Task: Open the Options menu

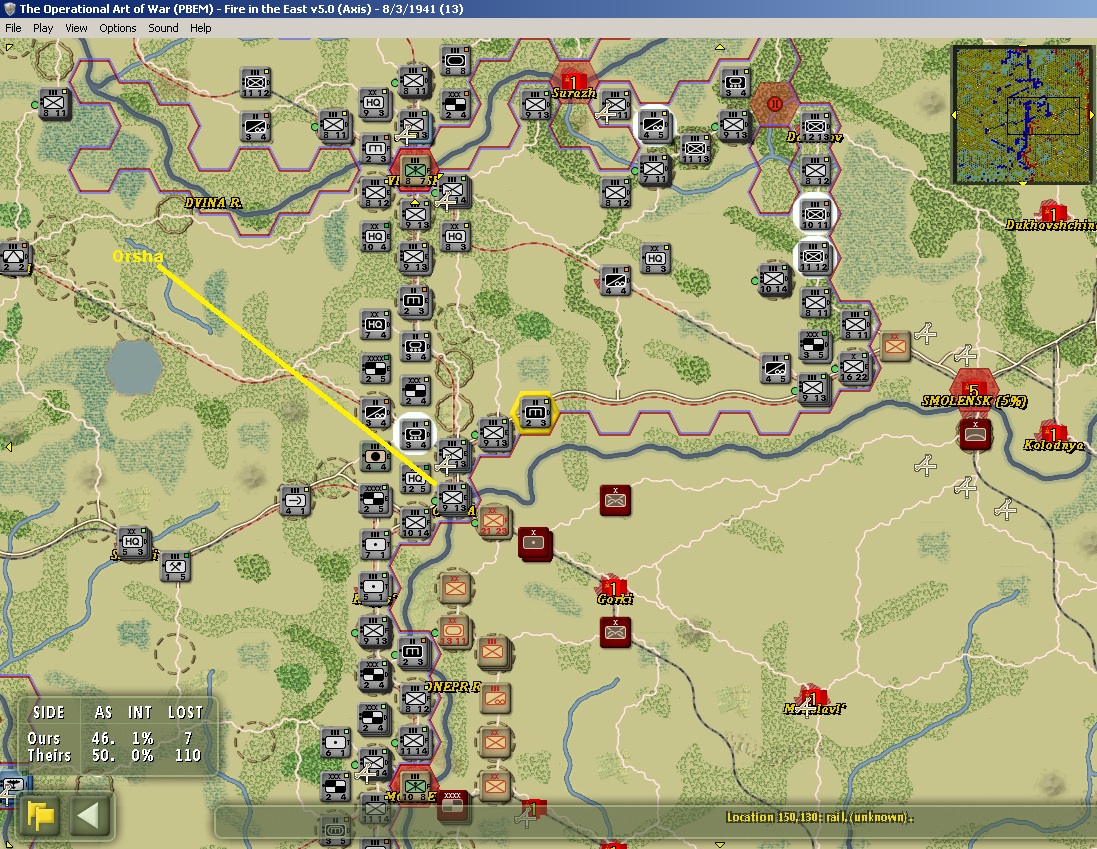Action: point(118,28)
